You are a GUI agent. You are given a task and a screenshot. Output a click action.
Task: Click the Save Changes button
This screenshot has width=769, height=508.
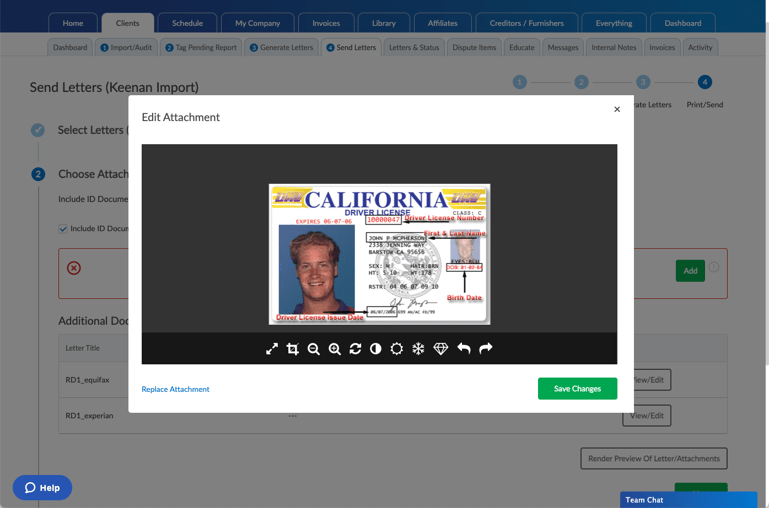pos(577,388)
